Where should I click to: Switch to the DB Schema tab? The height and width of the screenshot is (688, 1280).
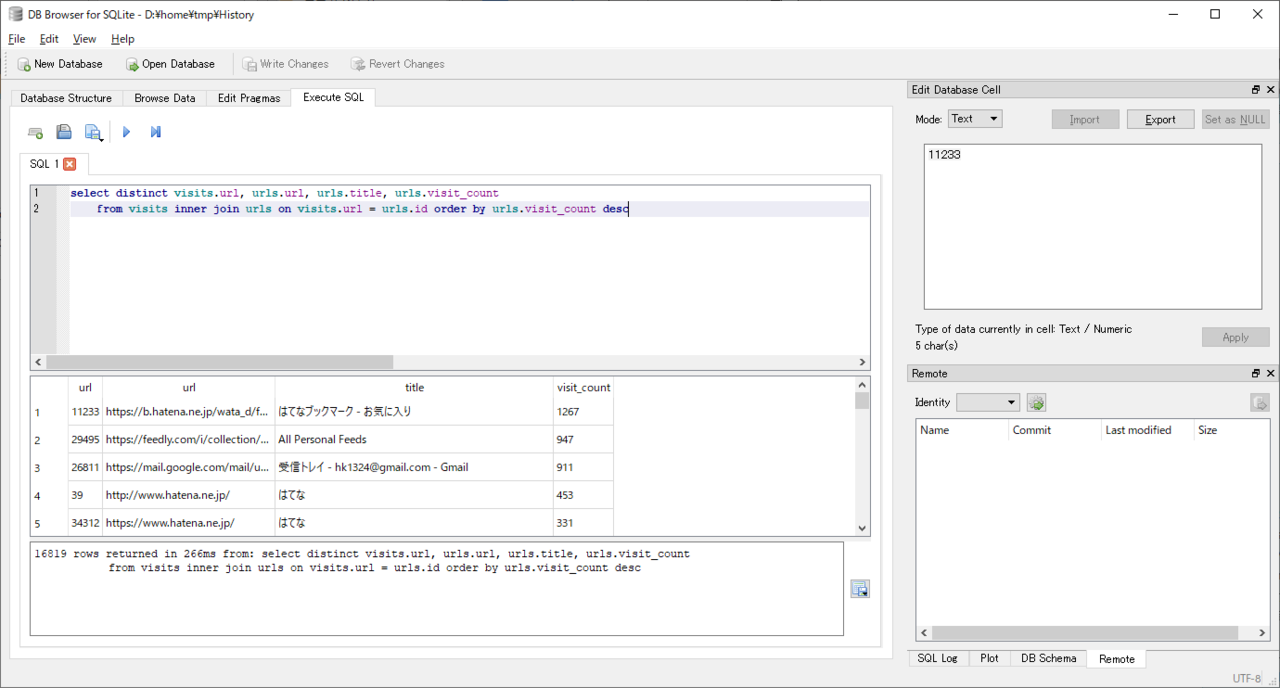(1048, 658)
